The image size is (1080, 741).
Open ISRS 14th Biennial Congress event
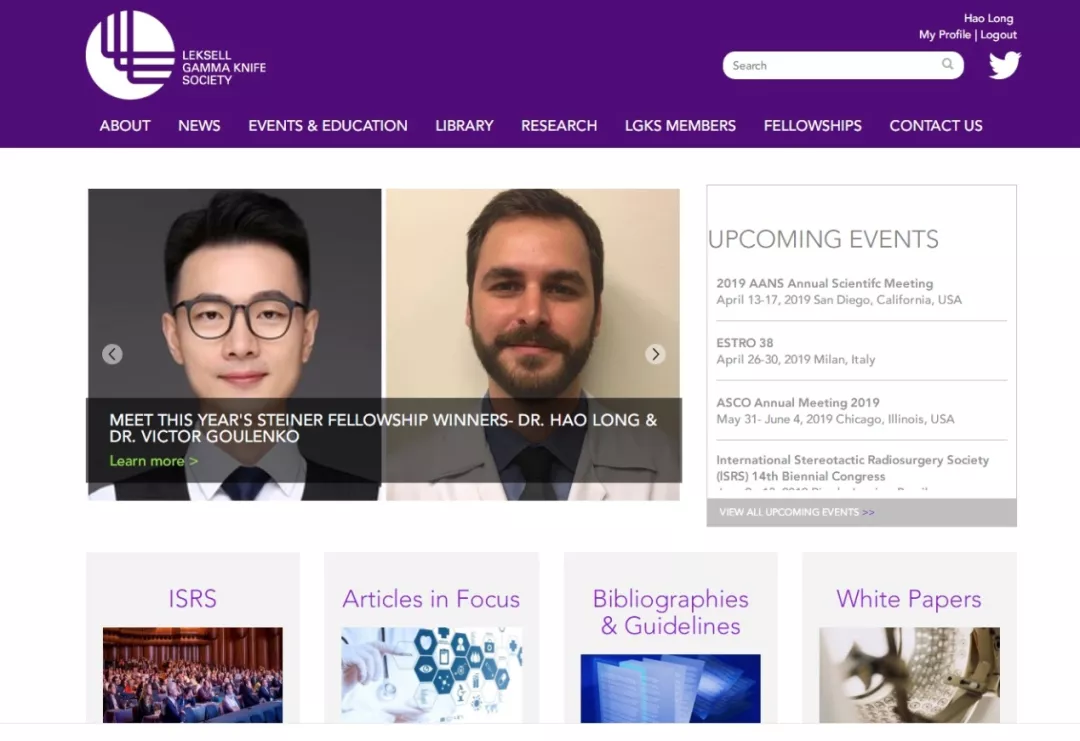pos(853,468)
